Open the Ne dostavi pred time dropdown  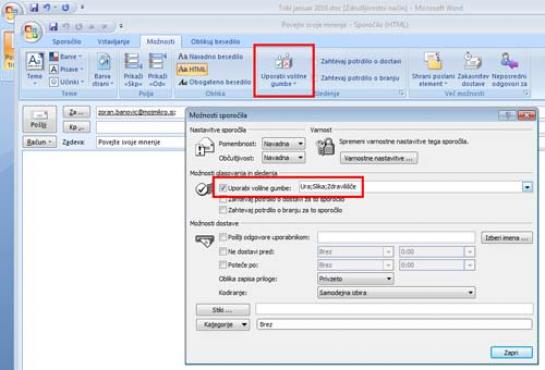click(x=469, y=252)
